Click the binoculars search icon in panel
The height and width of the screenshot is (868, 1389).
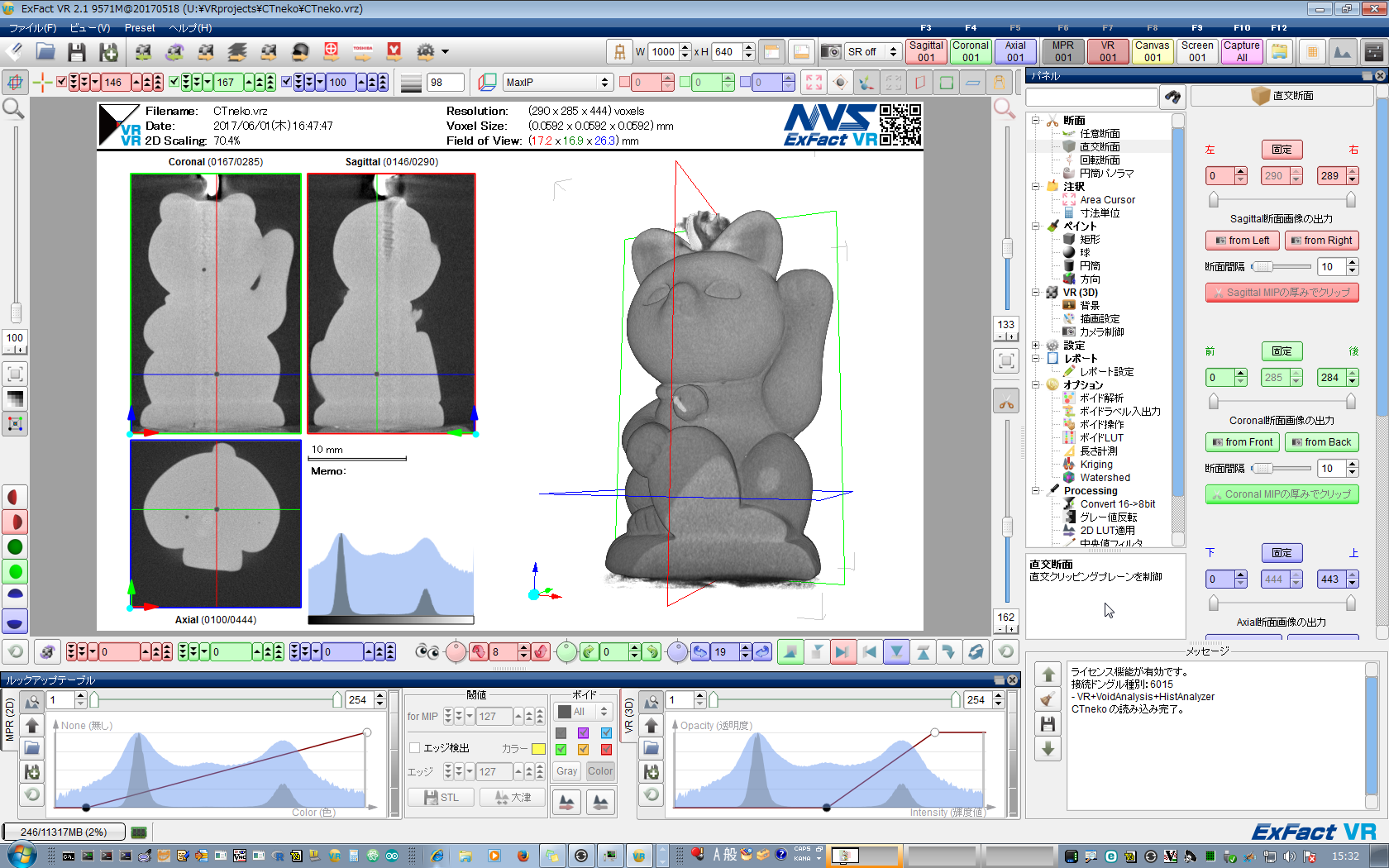(x=1172, y=97)
